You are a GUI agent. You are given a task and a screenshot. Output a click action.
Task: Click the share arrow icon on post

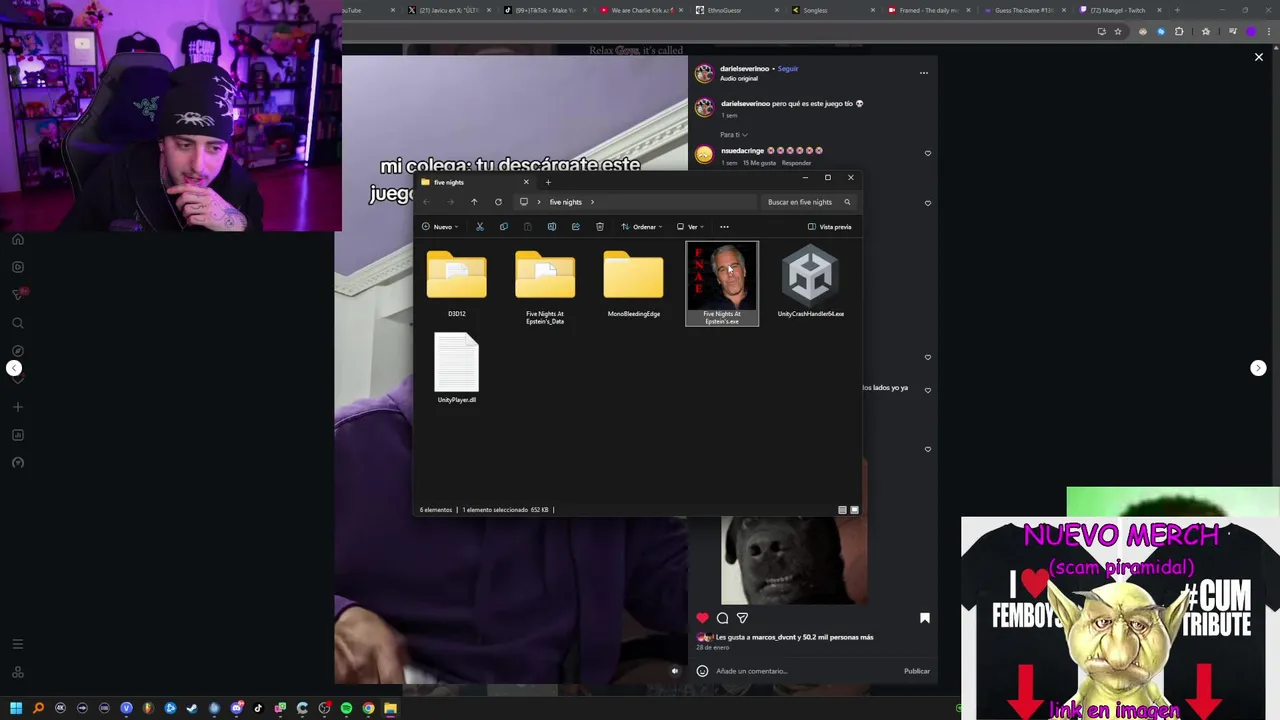click(x=742, y=618)
